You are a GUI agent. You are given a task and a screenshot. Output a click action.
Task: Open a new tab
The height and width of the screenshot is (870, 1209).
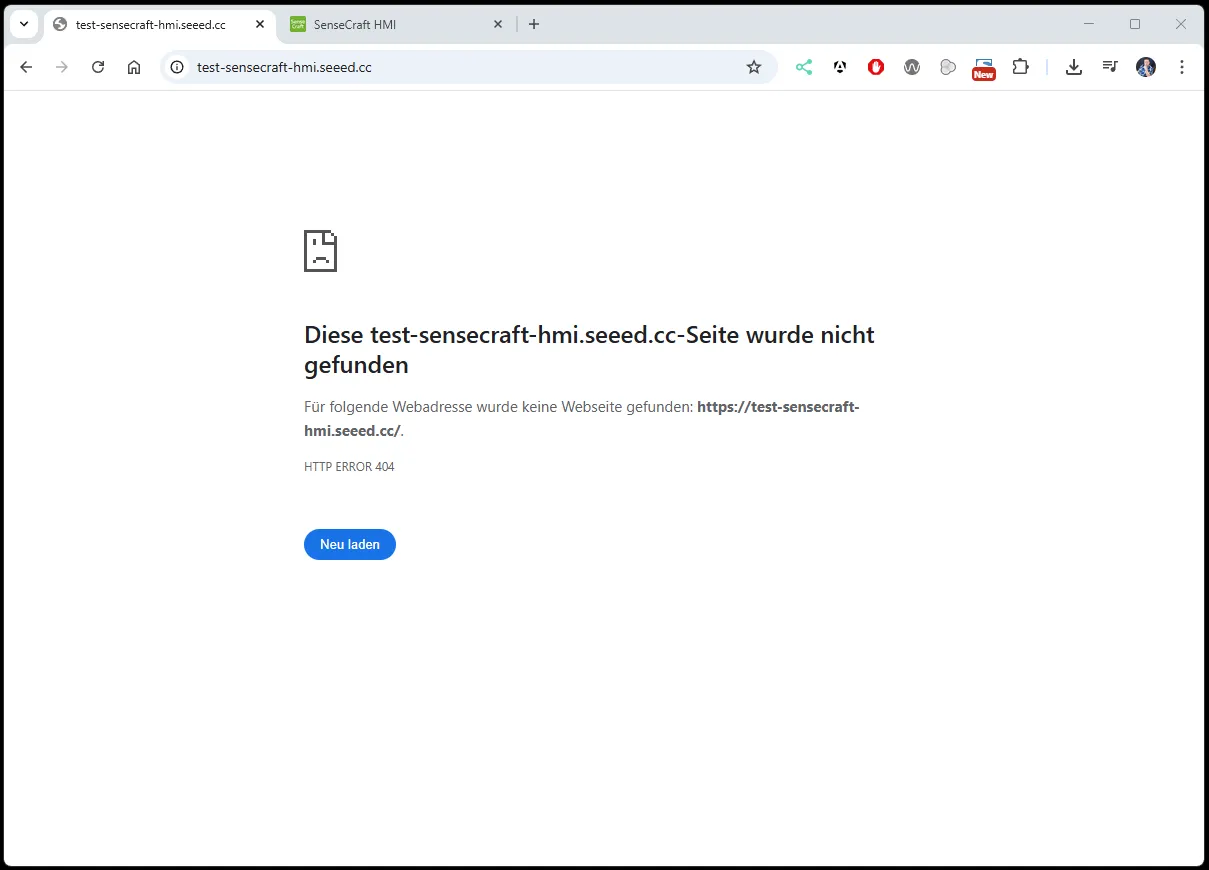[534, 24]
